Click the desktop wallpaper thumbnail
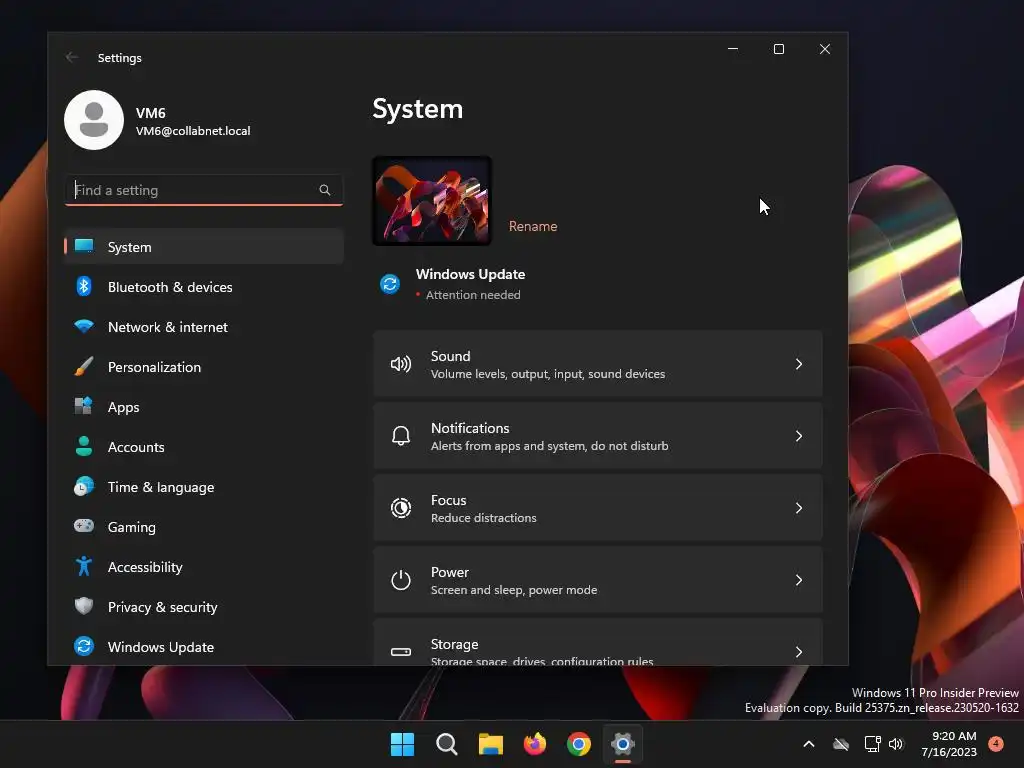 click(432, 200)
